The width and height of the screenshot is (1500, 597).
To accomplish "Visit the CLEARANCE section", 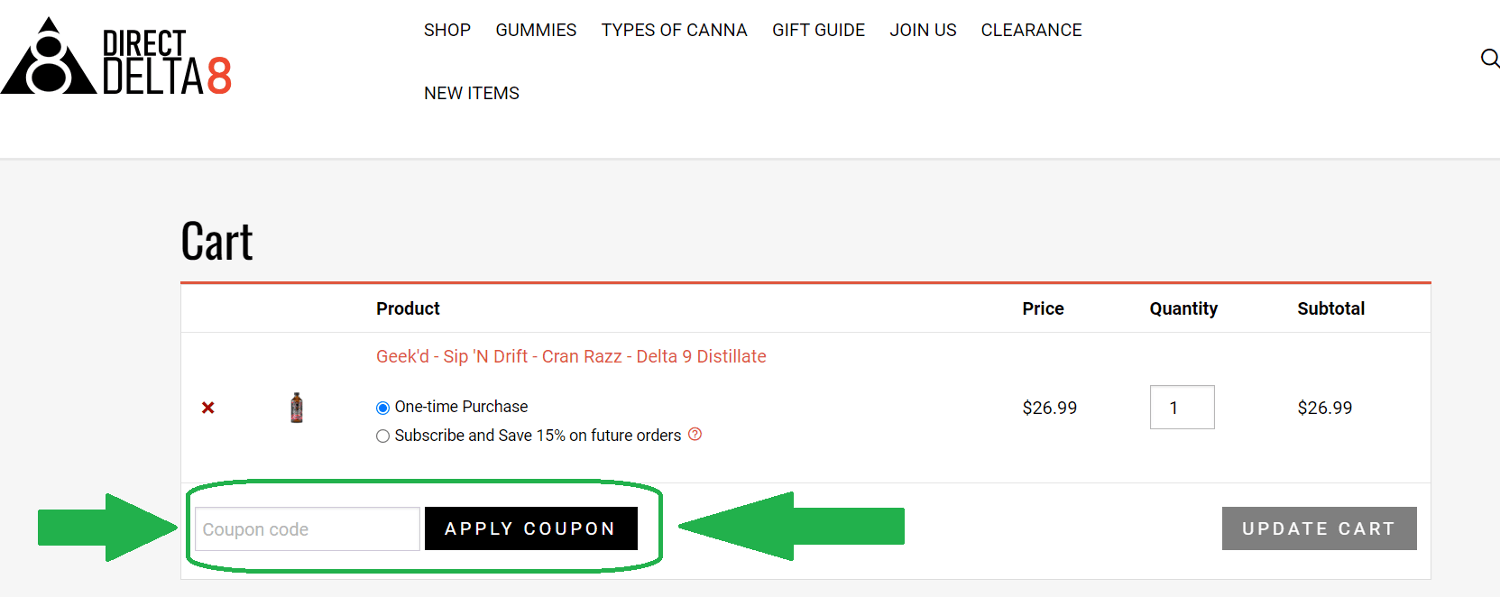I will tap(1031, 30).
